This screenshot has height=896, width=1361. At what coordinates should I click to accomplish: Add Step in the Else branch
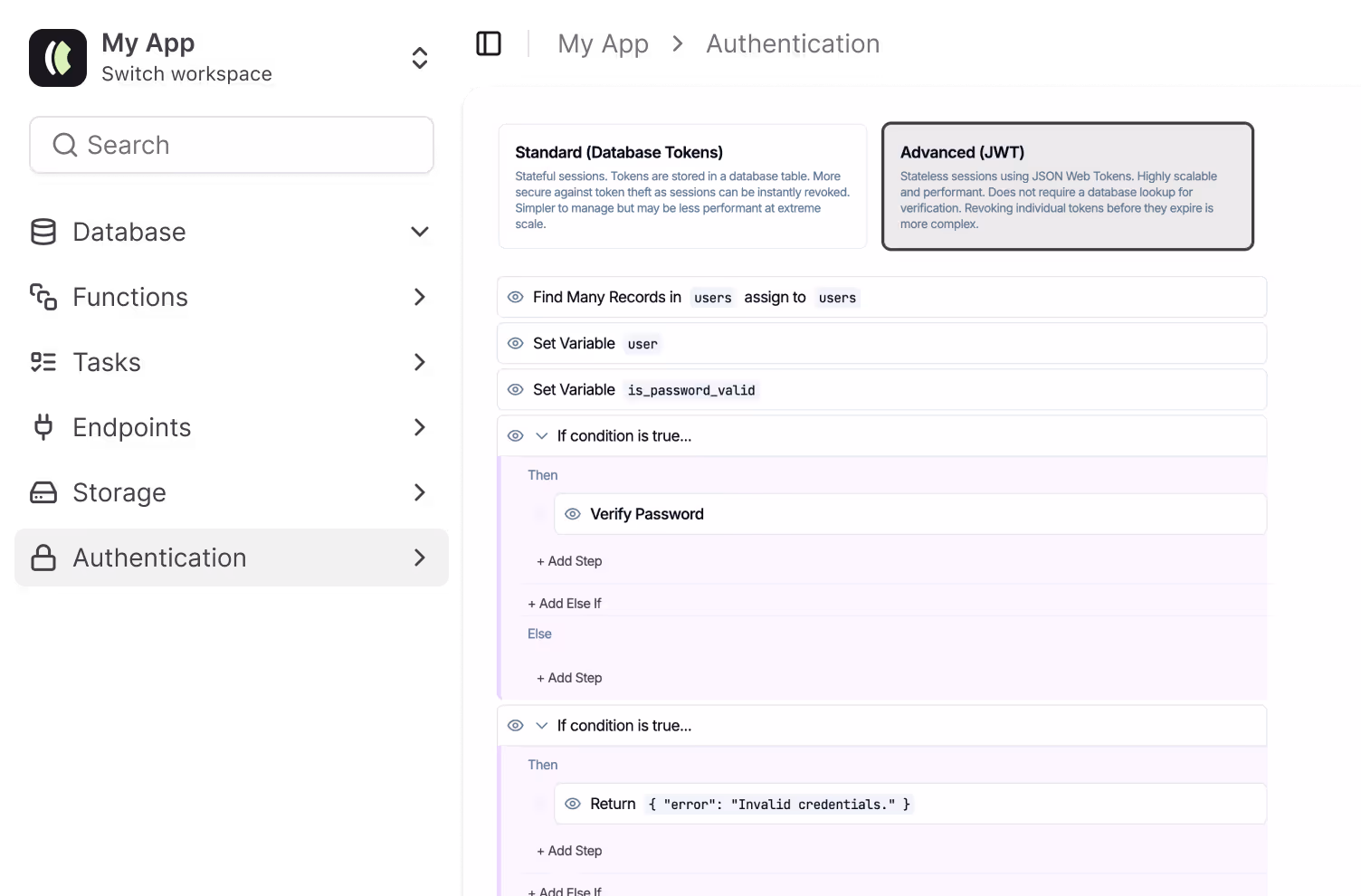[x=569, y=678]
